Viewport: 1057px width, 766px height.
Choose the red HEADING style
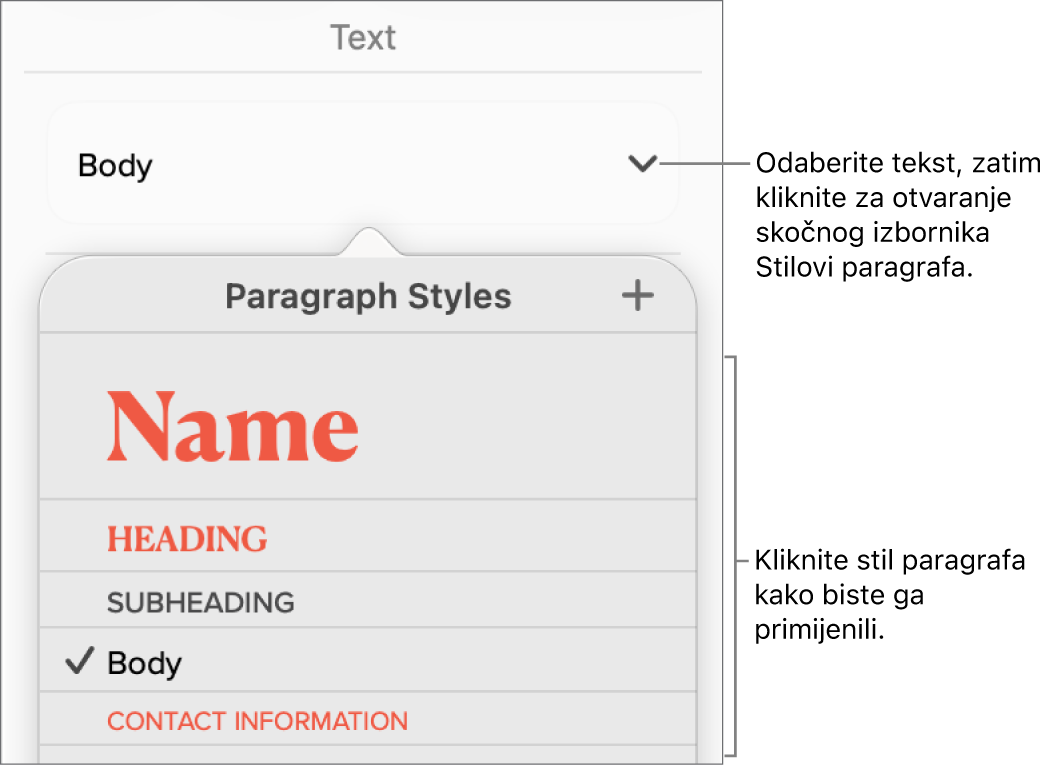(x=187, y=539)
